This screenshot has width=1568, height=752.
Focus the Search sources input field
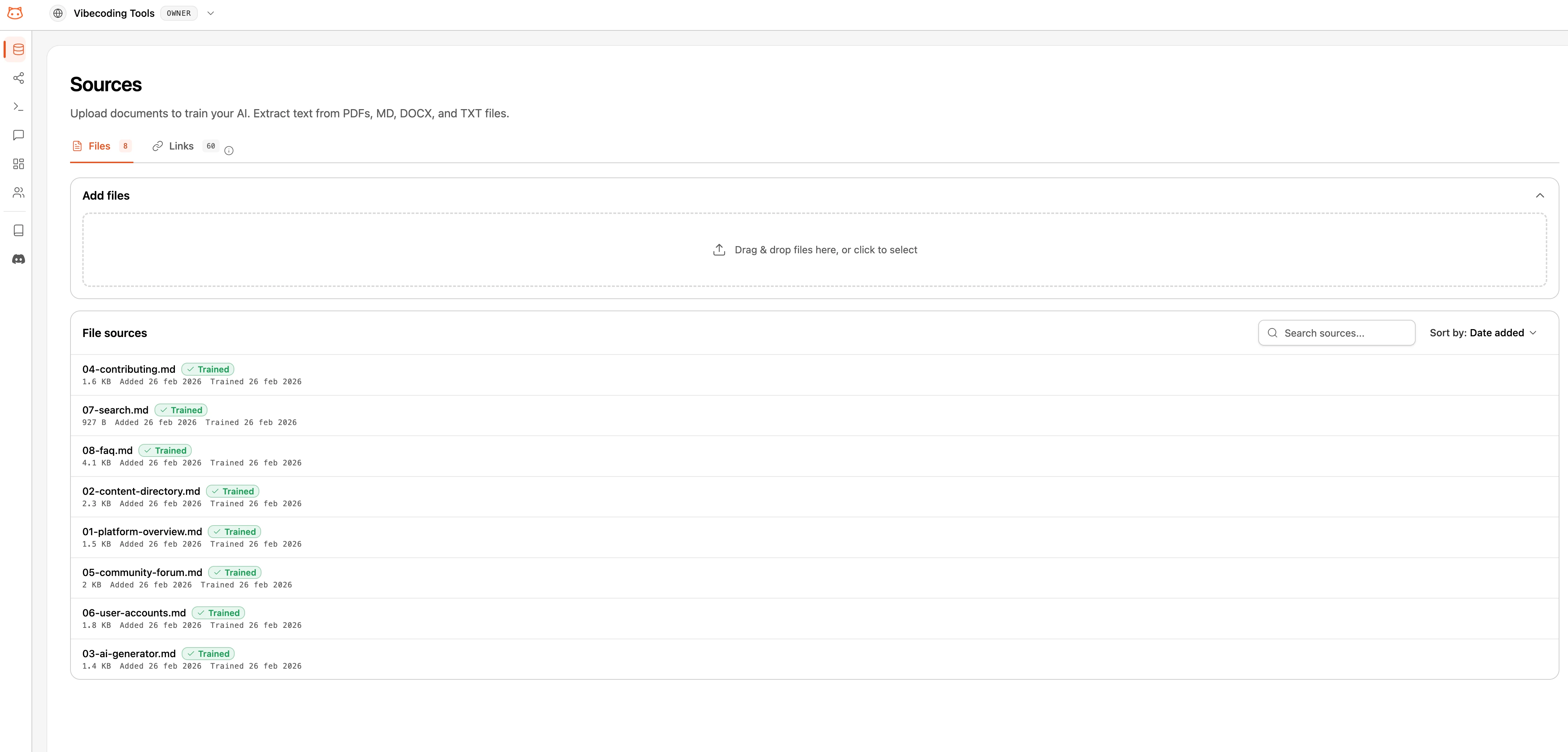click(x=1337, y=333)
